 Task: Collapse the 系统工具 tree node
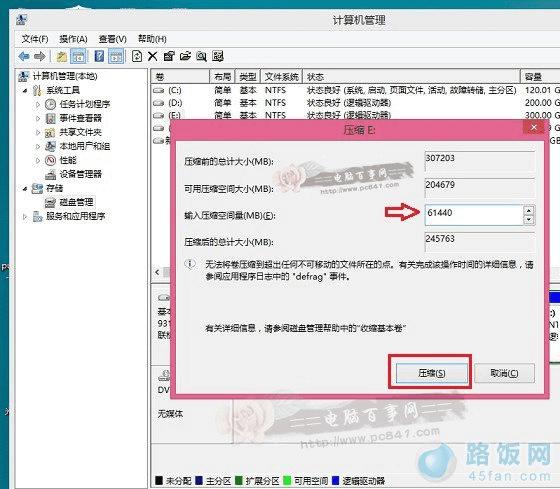coord(25,90)
